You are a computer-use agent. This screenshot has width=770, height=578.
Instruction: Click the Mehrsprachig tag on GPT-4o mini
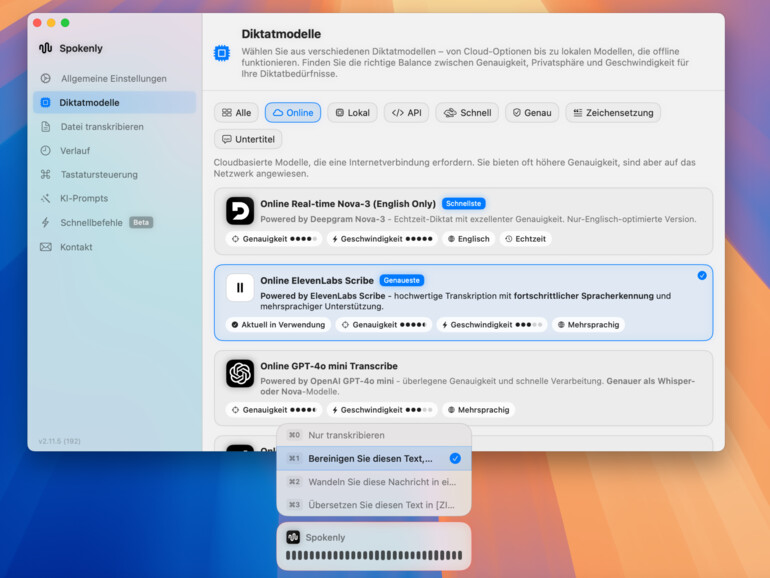(x=478, y=410)
